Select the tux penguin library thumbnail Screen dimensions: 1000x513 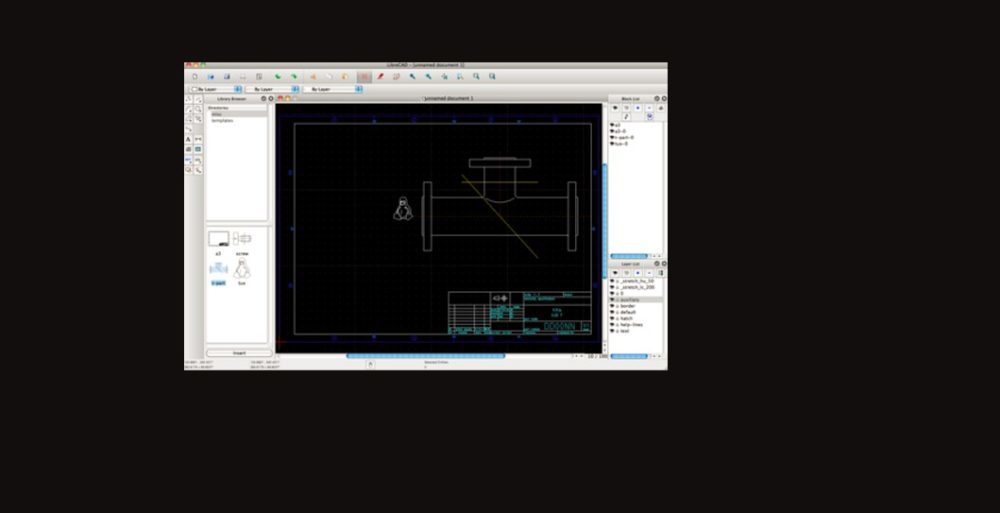(242, 270)
